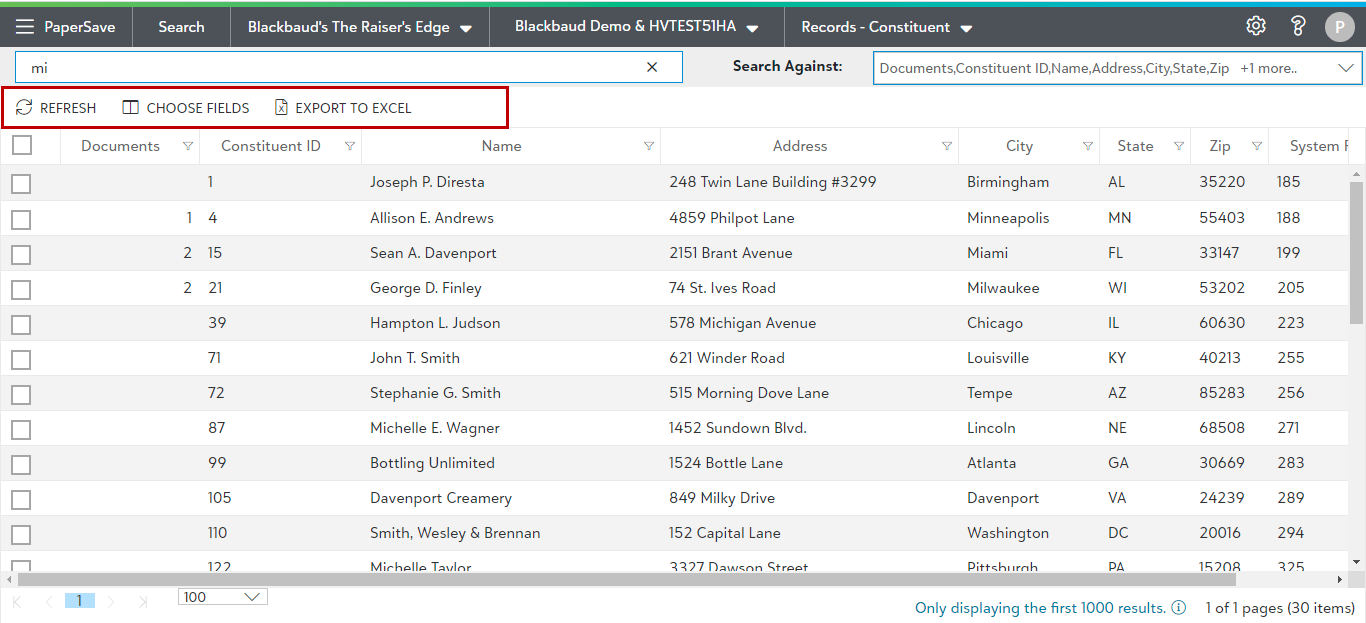
Task: Select the checkbox for Hampton L. Judson
Action: click(21, 324)
